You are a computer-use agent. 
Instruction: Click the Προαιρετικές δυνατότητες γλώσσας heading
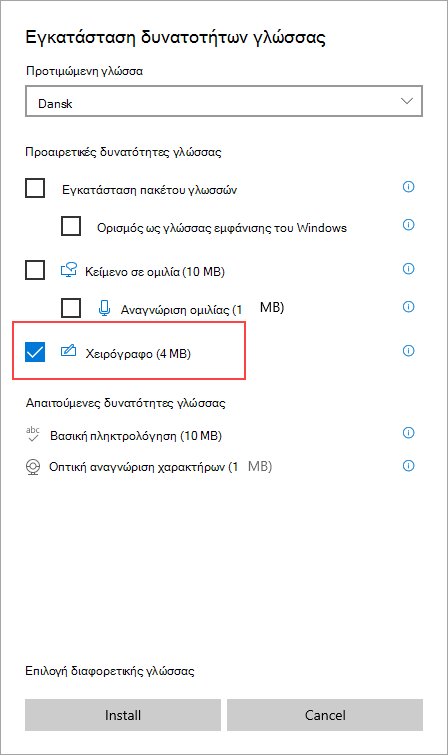point(123,152)
